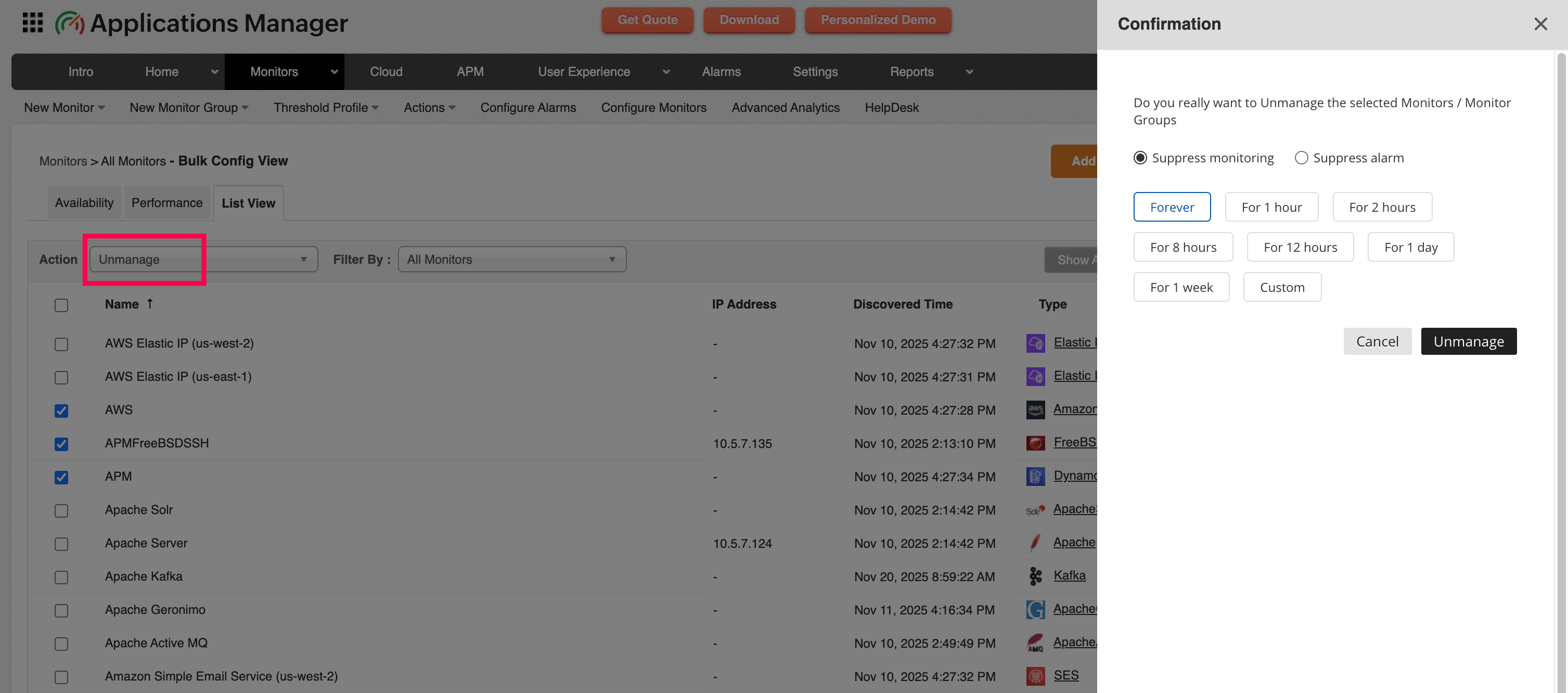Image resolution: width=1568 pixels, height=693 pixels.
Task: Confirm with the Unmanage button
Action: [1468, 342]
